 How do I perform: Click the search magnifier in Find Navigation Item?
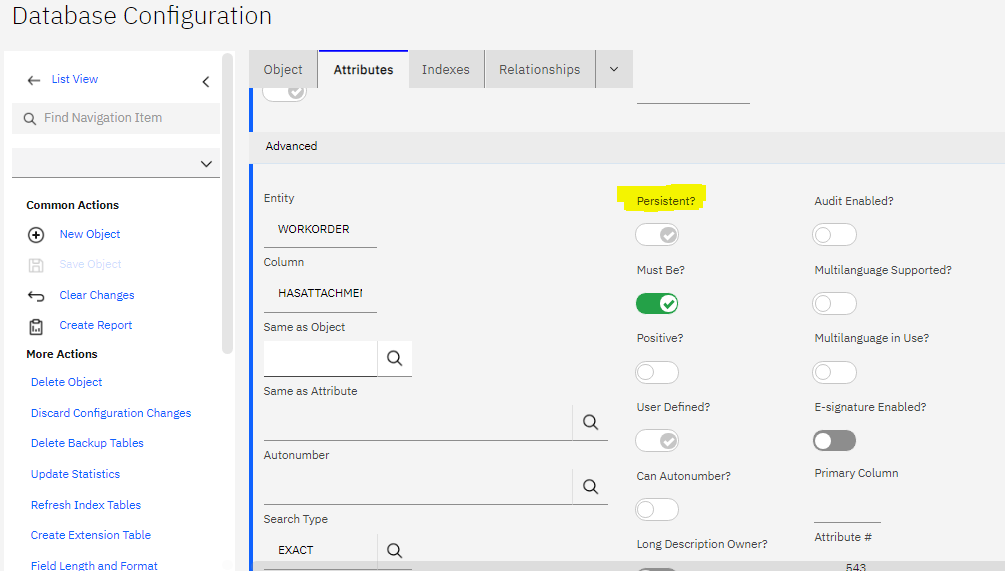(x=29, y=119)
